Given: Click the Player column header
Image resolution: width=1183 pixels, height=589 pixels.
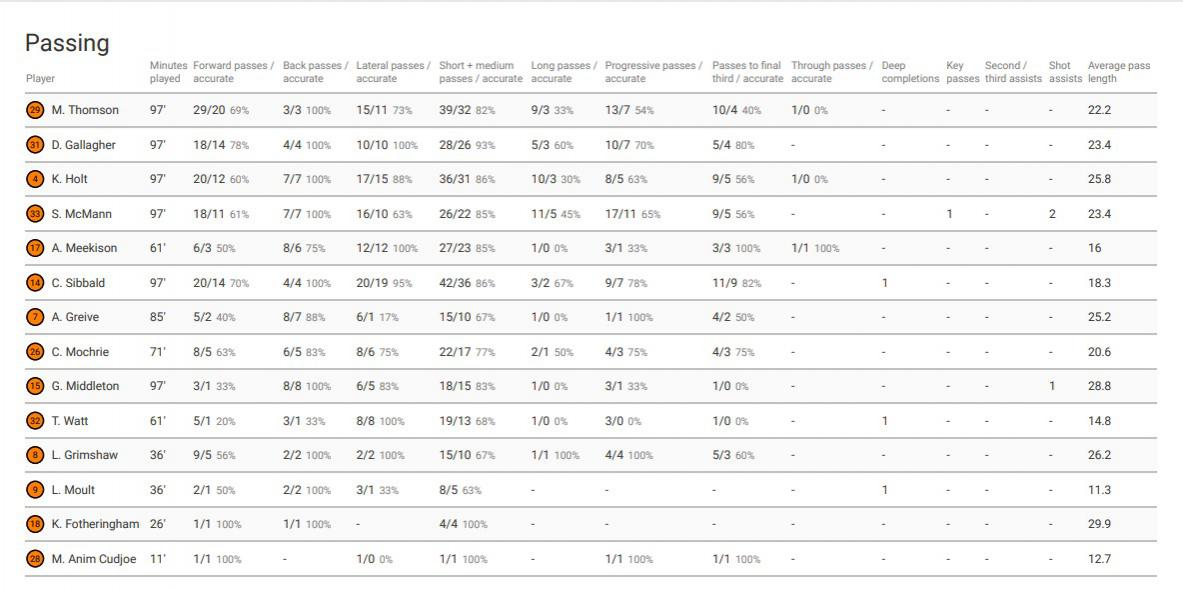Looking at the screenshot, I should 41,78.
